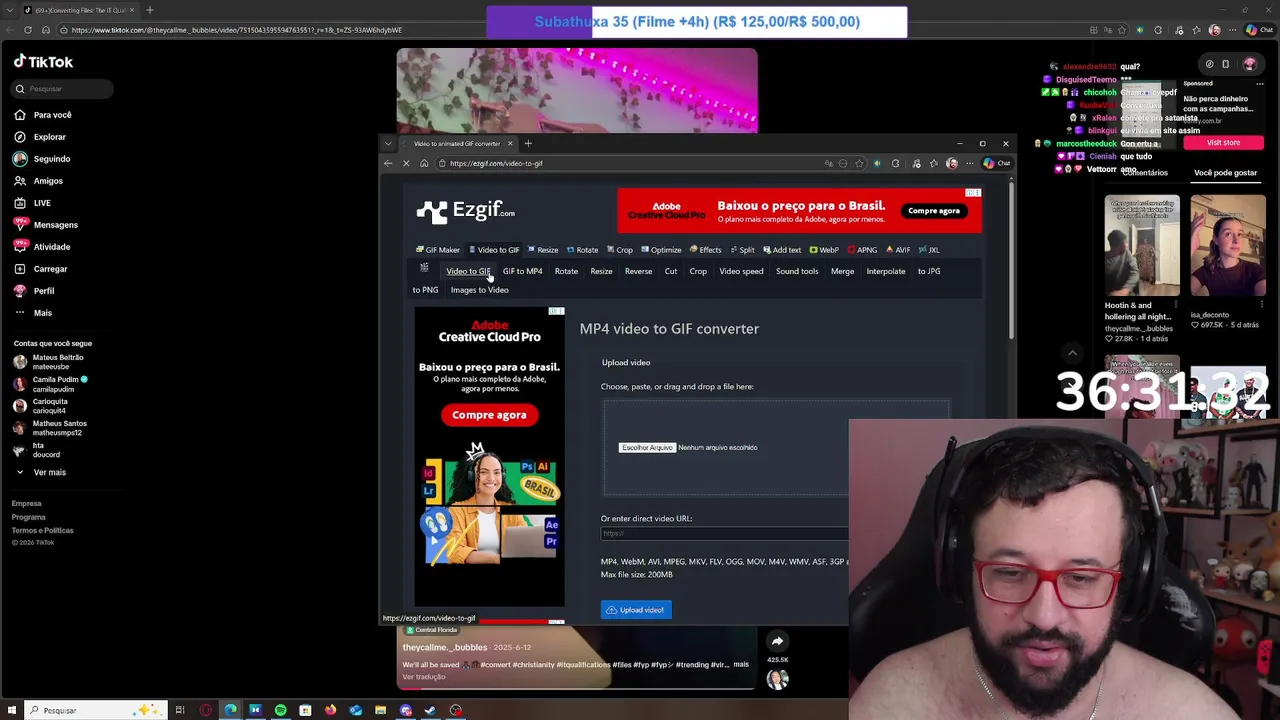
Task: Open AVIF tool on Ezgif
Action: tap(898, 250)
